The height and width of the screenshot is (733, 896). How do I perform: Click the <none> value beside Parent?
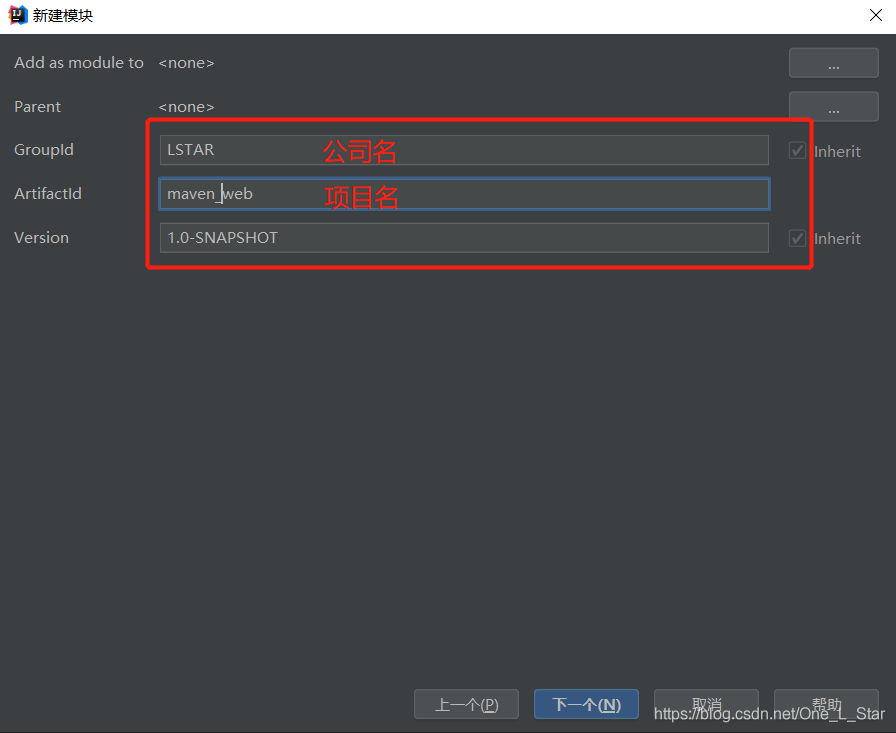click(x=186, y=107)
